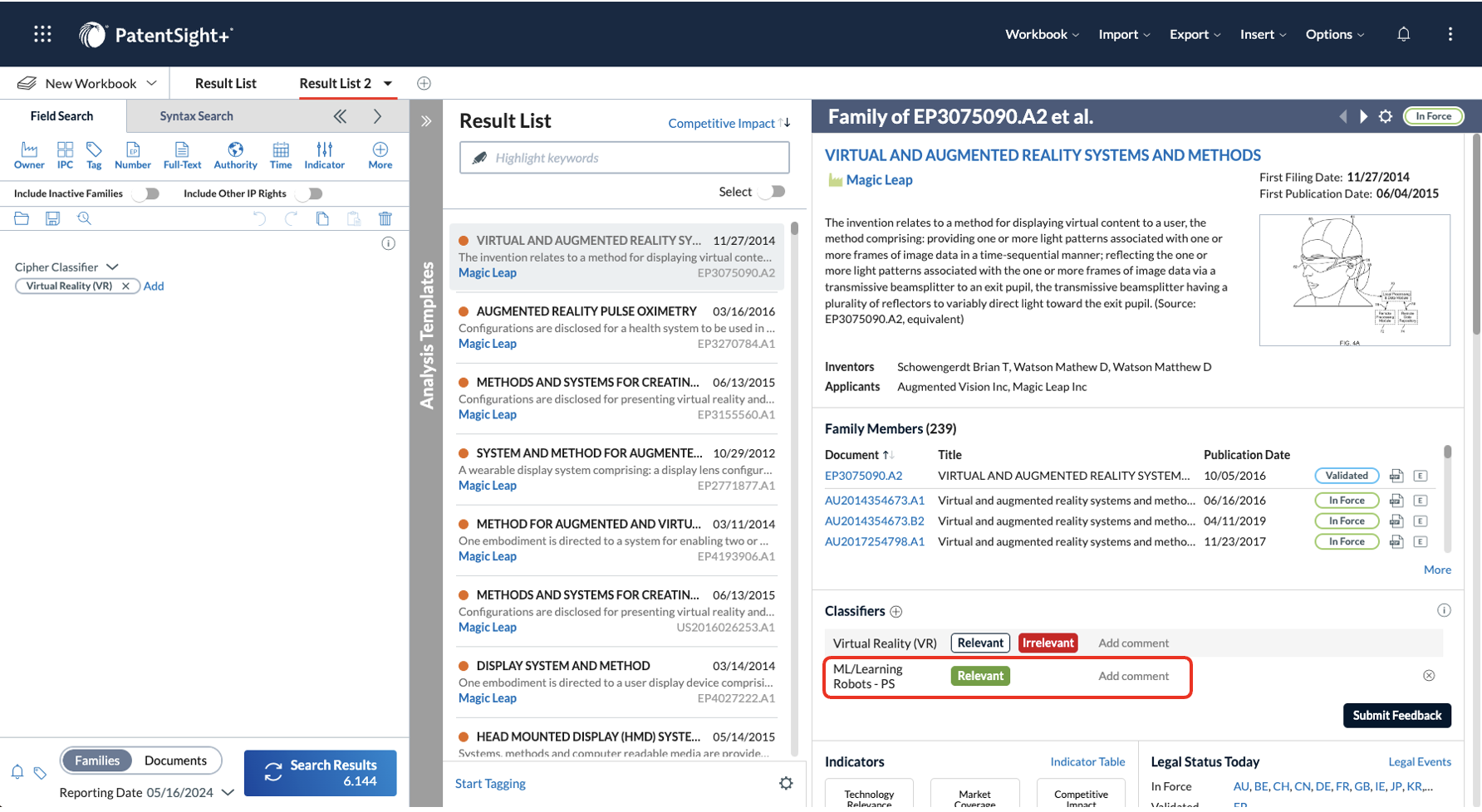
Task: Delete the search query with trash icon
Action: tap(385, 218)
